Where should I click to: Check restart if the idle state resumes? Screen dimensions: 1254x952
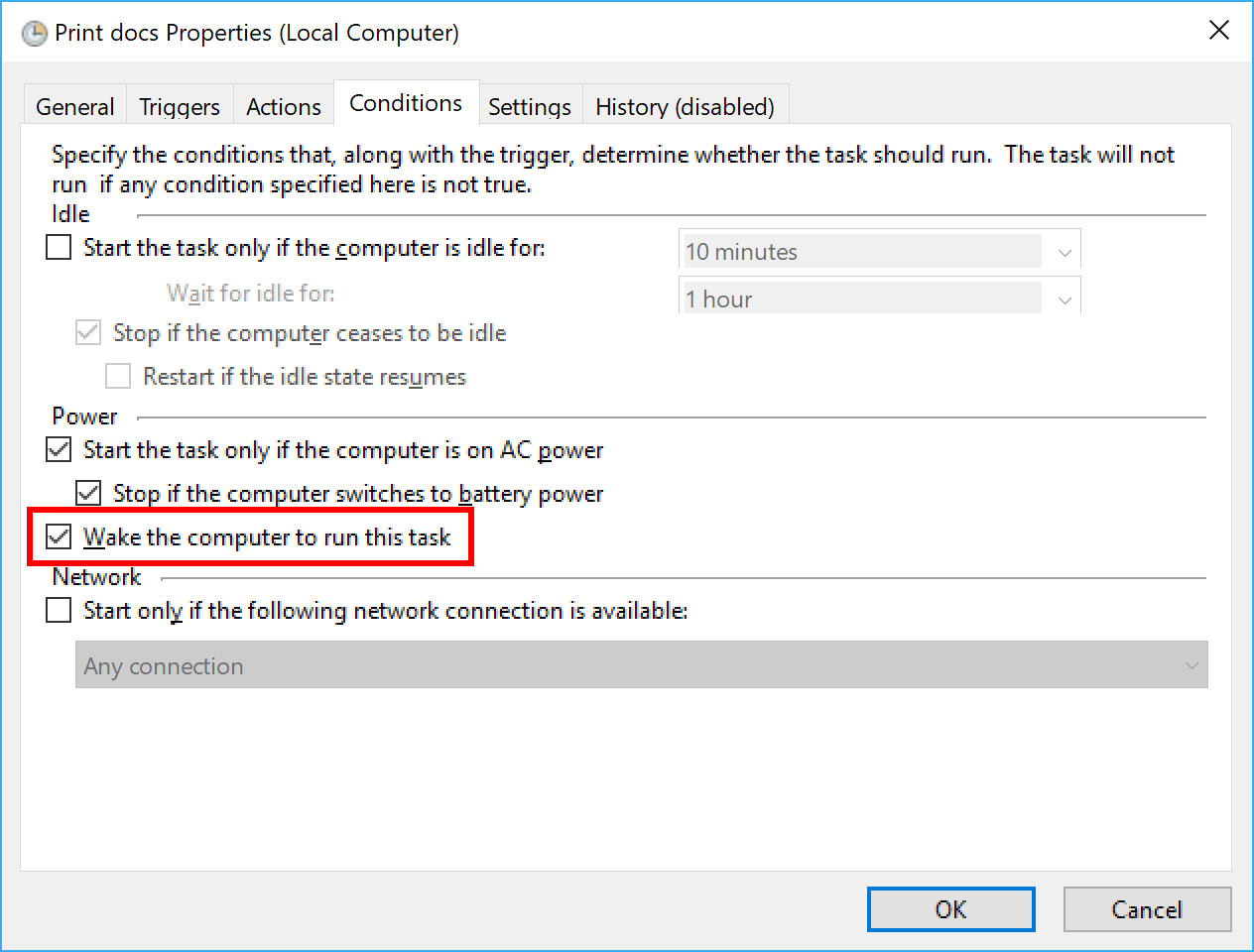point(118,376)
